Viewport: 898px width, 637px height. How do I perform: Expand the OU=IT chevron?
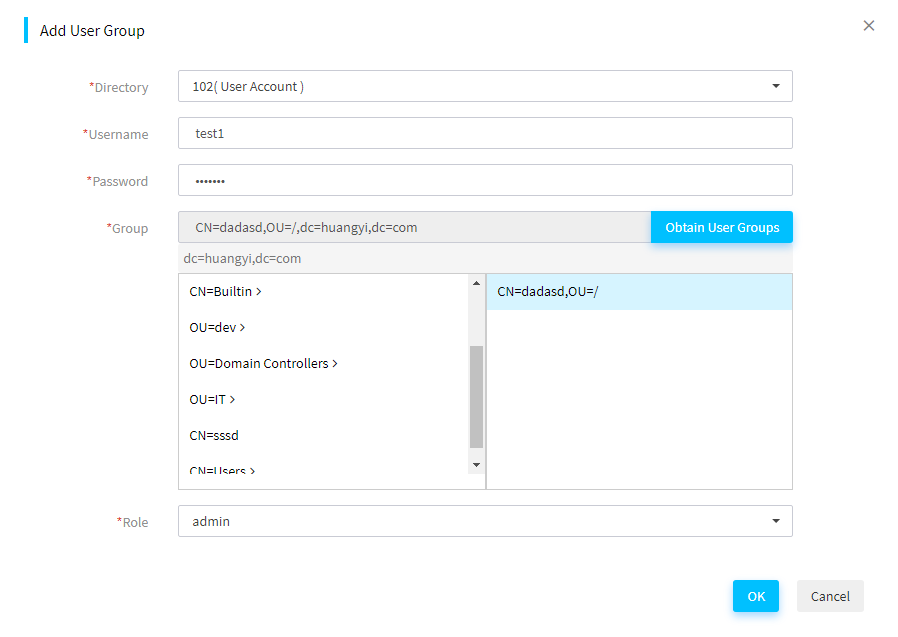coord(232,400)
